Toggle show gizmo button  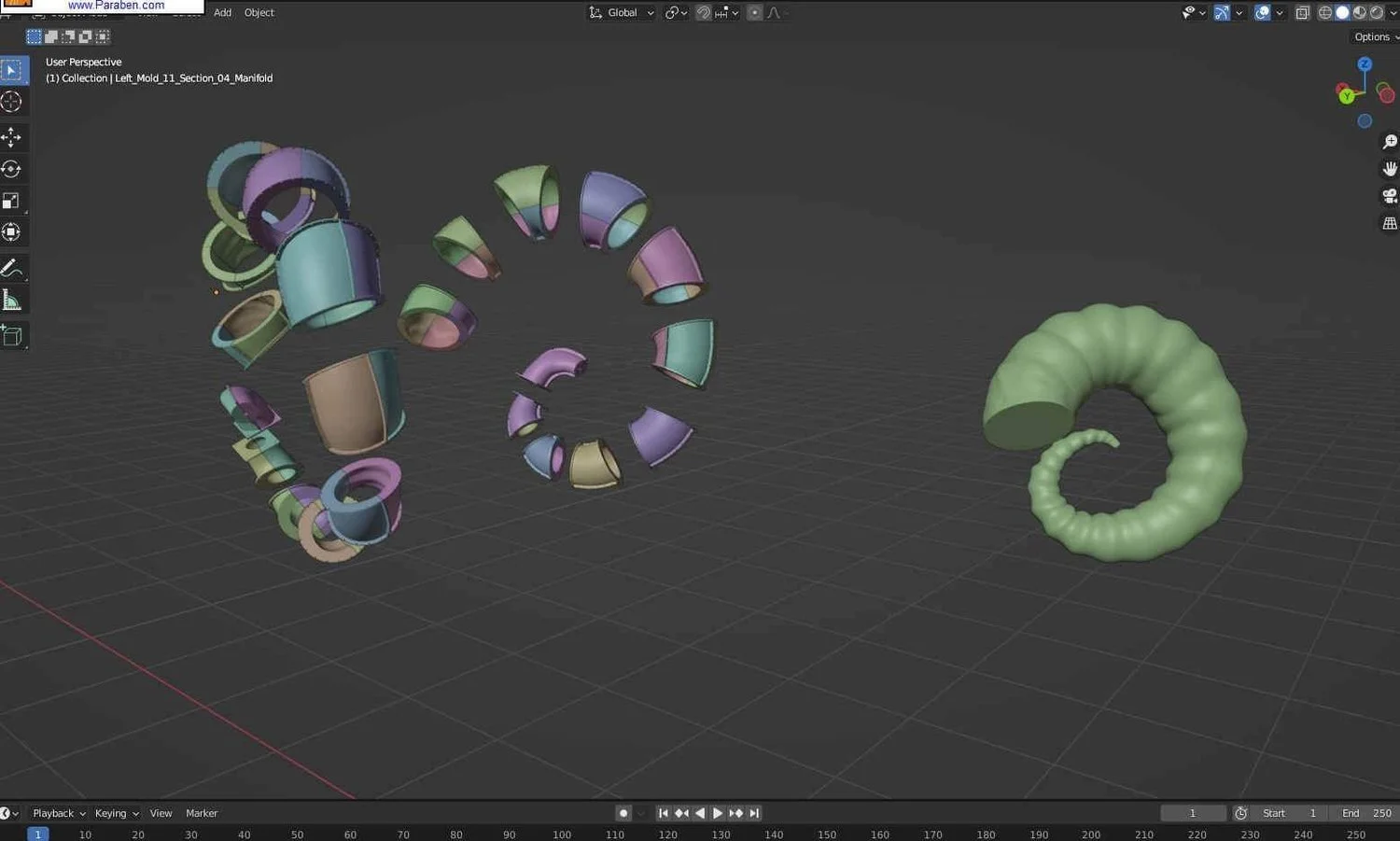tap(1222, 13)
